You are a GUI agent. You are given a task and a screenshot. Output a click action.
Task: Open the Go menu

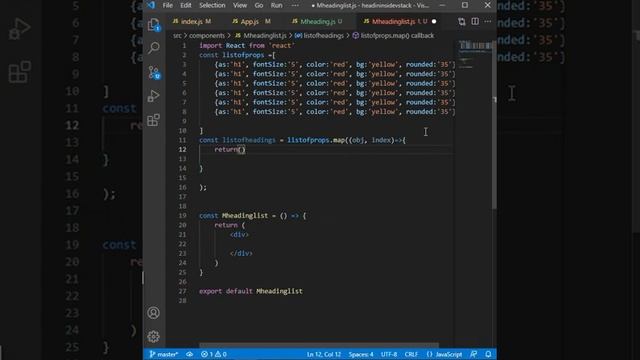pos(259,5)
